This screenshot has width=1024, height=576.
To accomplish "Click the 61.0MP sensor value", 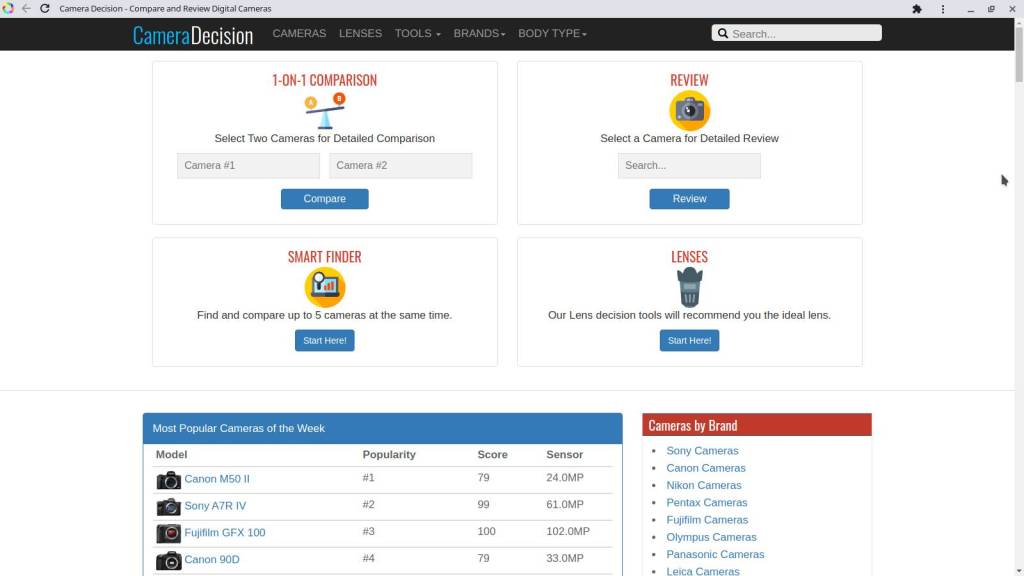I will [565, 504].
